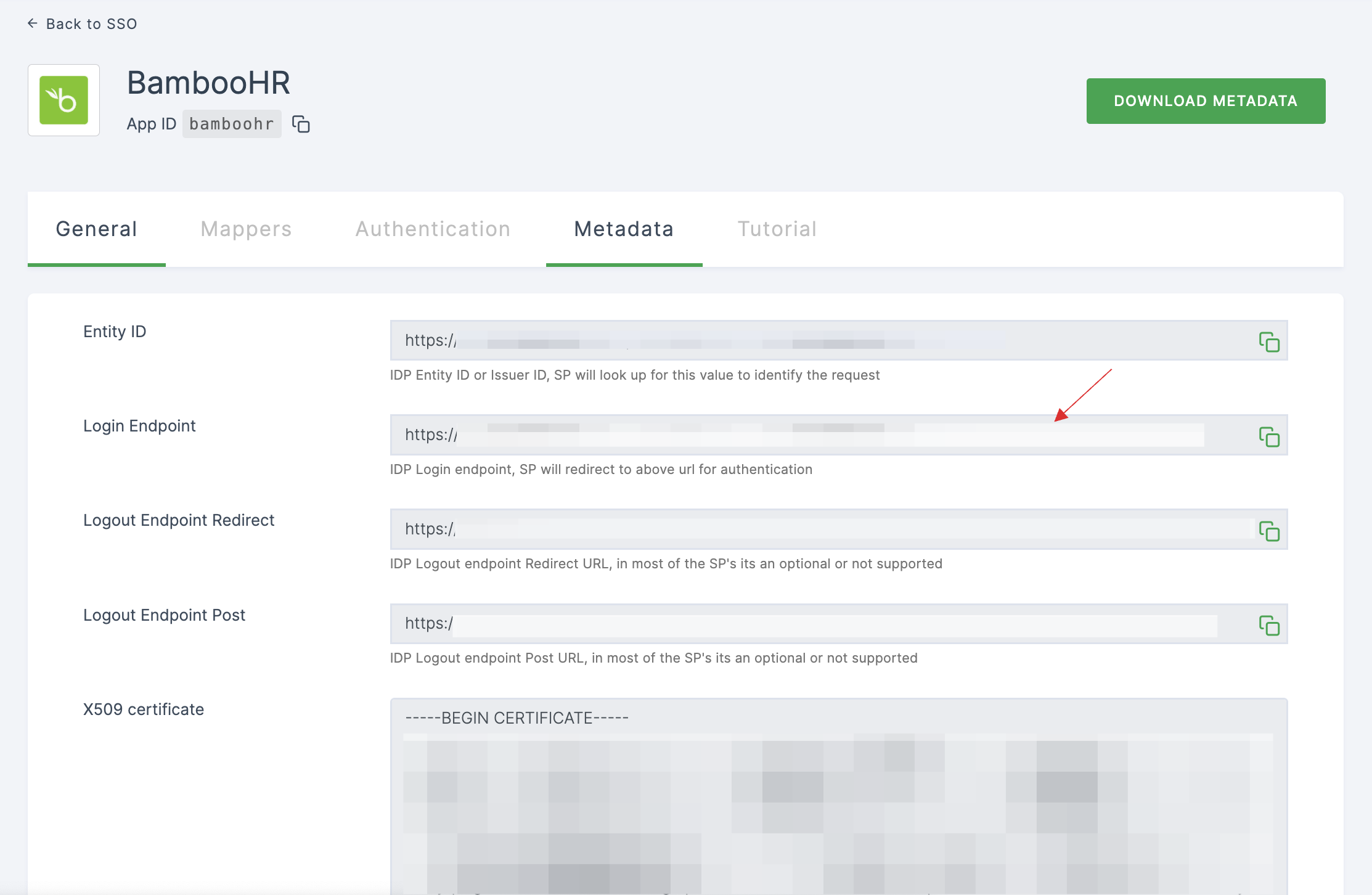Click the 'X509 certificate' label
Screen dimensions: 1372x895
pyautogui.click(x=144, y=709)
